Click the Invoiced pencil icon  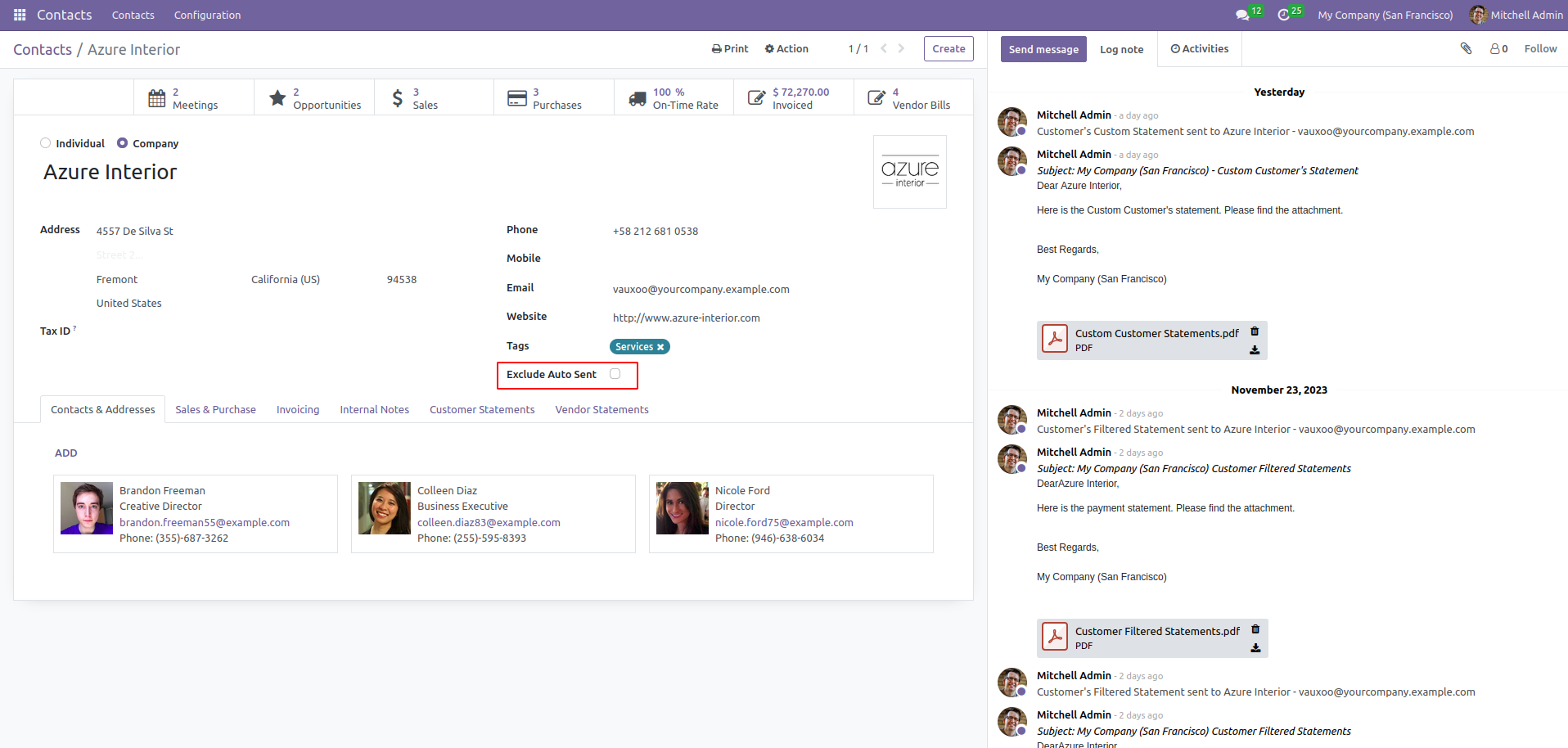(757, 98)
